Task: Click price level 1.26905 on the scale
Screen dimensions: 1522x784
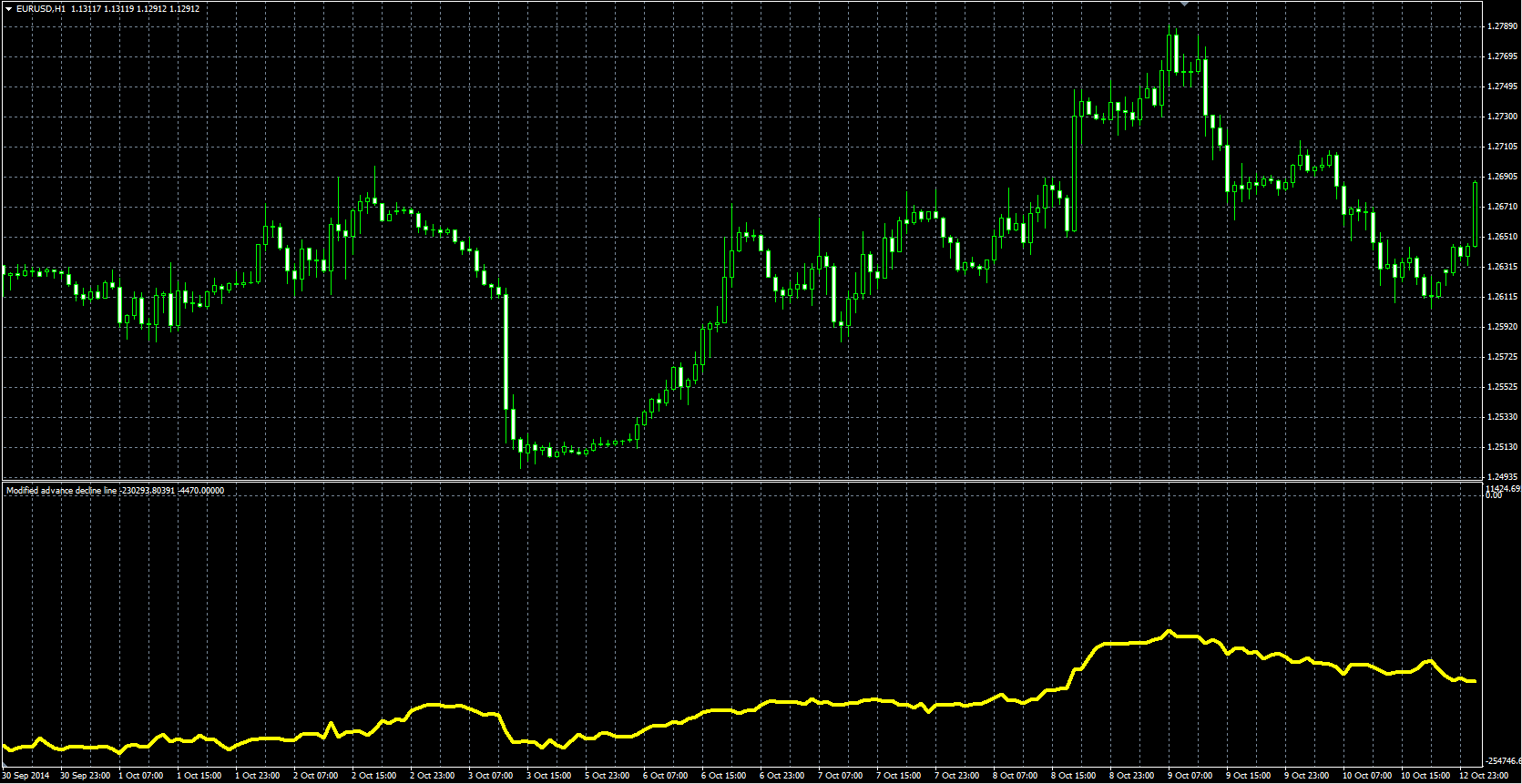Action: [x=1502, y=177]
